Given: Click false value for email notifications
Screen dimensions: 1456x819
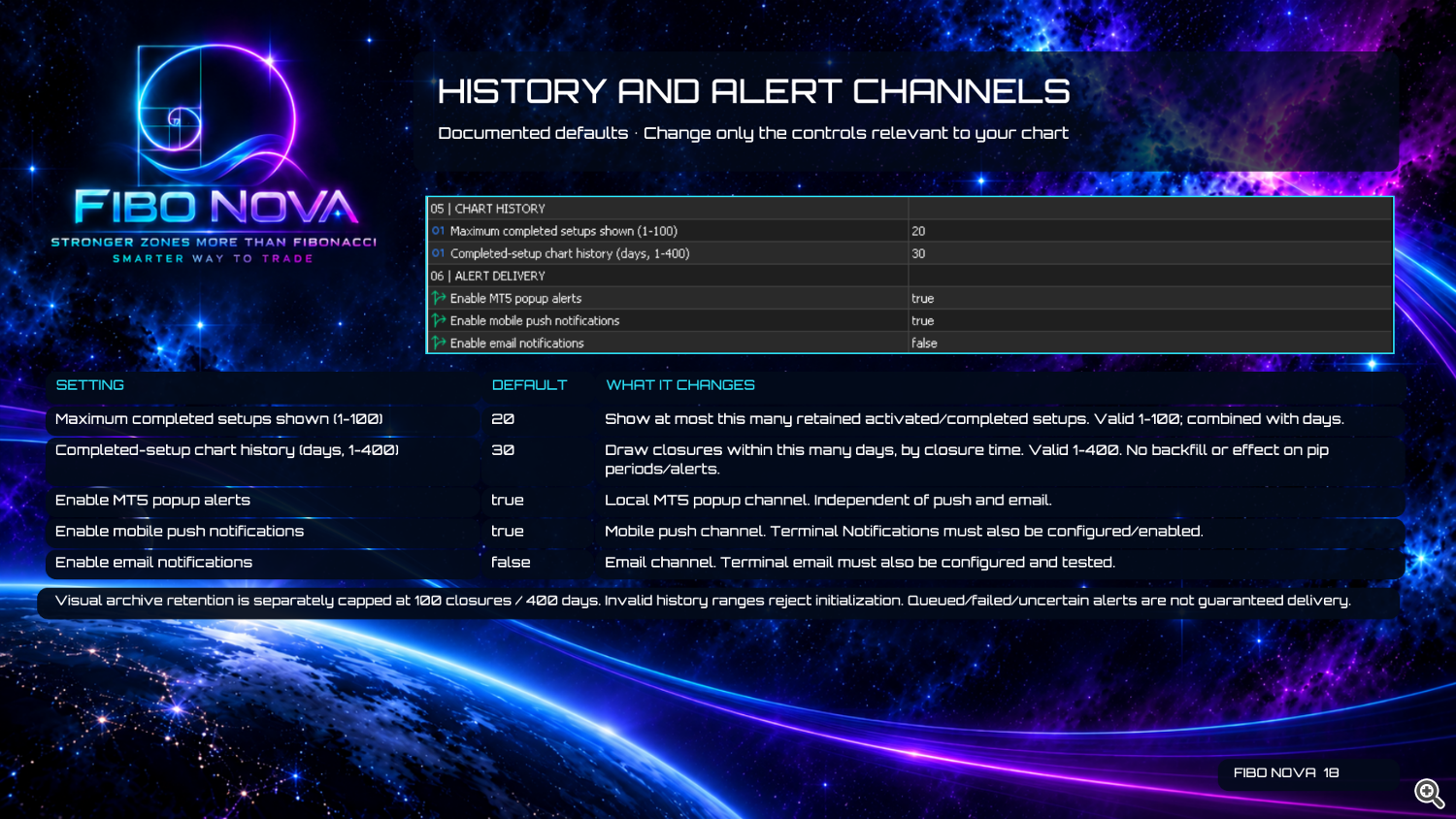Looking at the screenshot, I should [925, 343].
